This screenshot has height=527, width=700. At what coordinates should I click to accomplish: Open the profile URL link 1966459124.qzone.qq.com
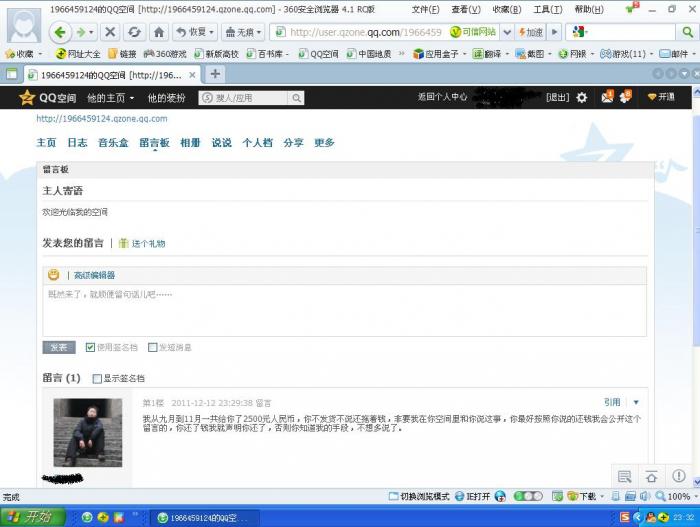[102, 119]
